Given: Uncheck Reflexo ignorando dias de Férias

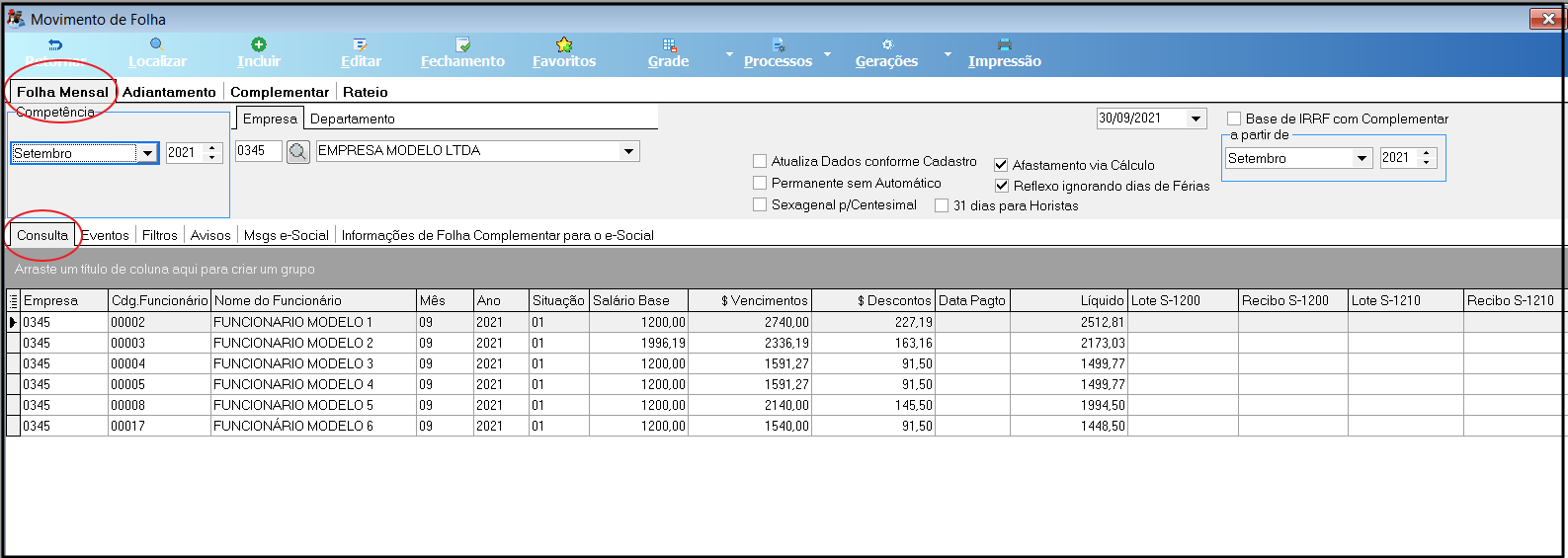Looking at the screenshot, I should [x=1001, y=186].
